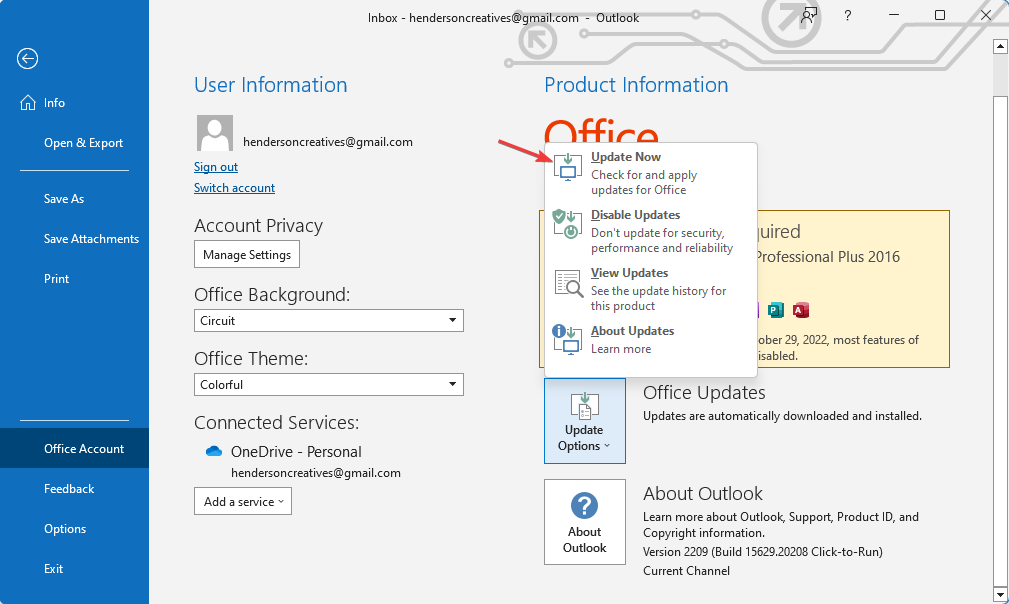
Task: Open the Info tab
Action: click(75, 103)
